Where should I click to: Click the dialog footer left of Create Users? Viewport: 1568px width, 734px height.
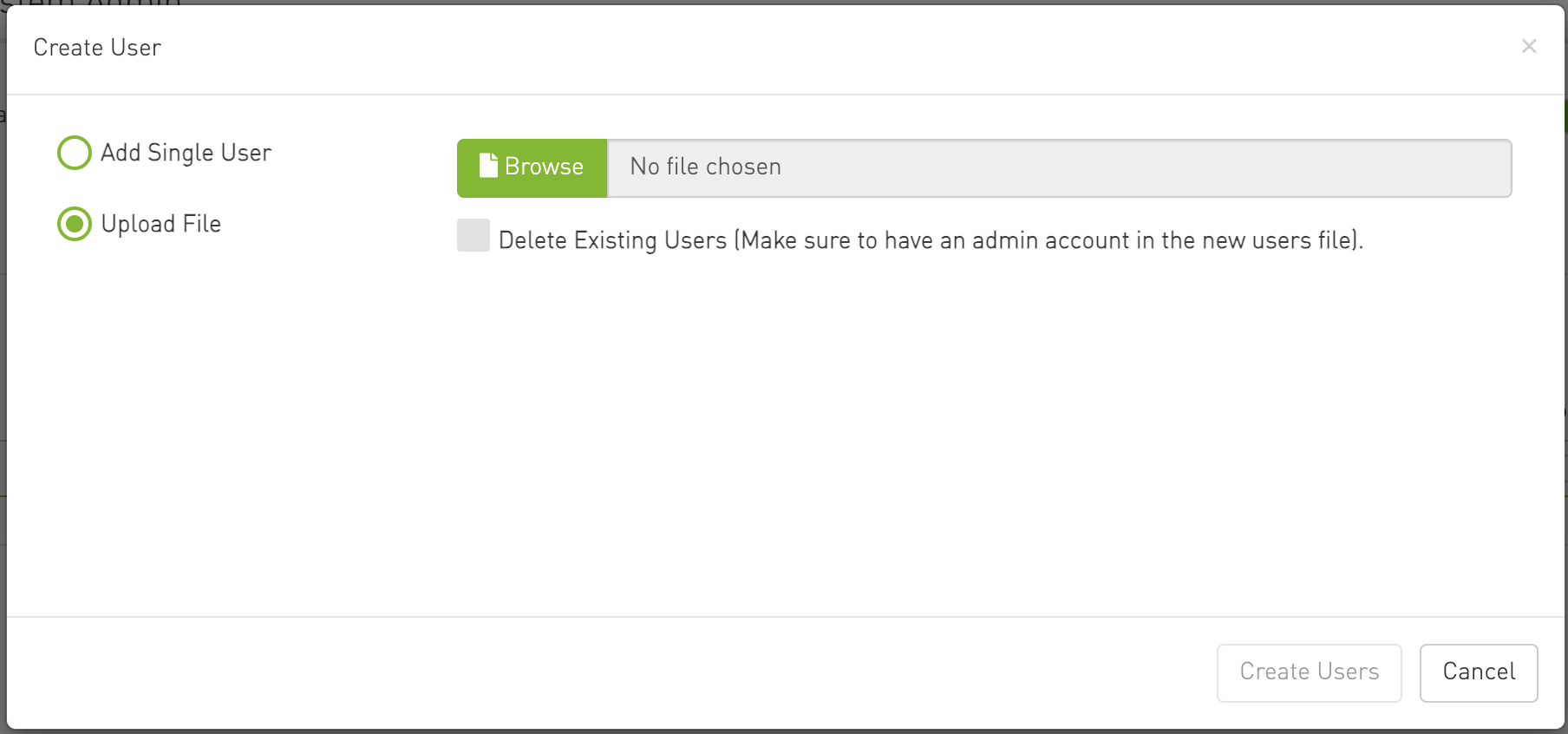(x=607, y=672)
